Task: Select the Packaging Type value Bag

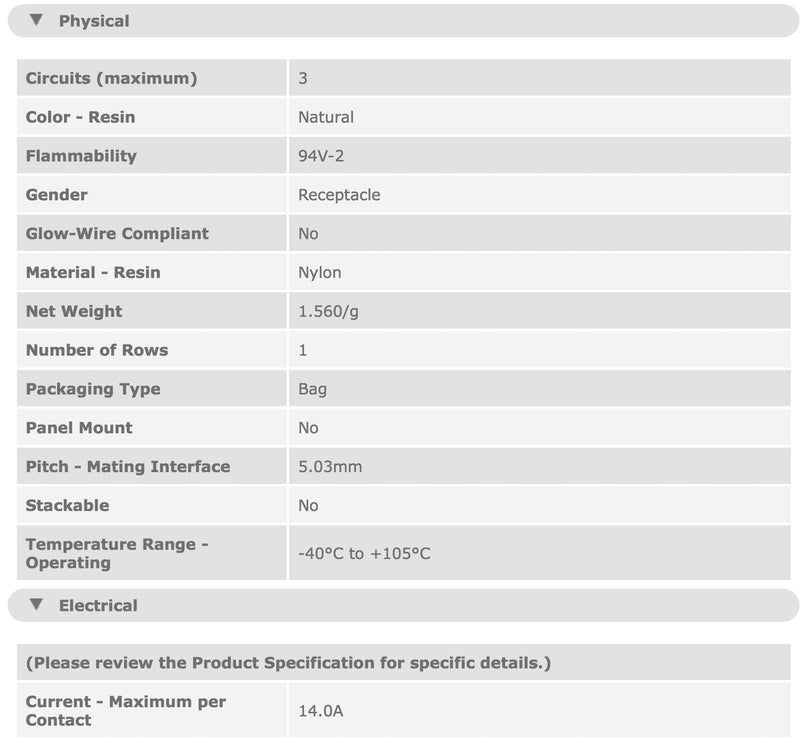Action: pos(312,389)
